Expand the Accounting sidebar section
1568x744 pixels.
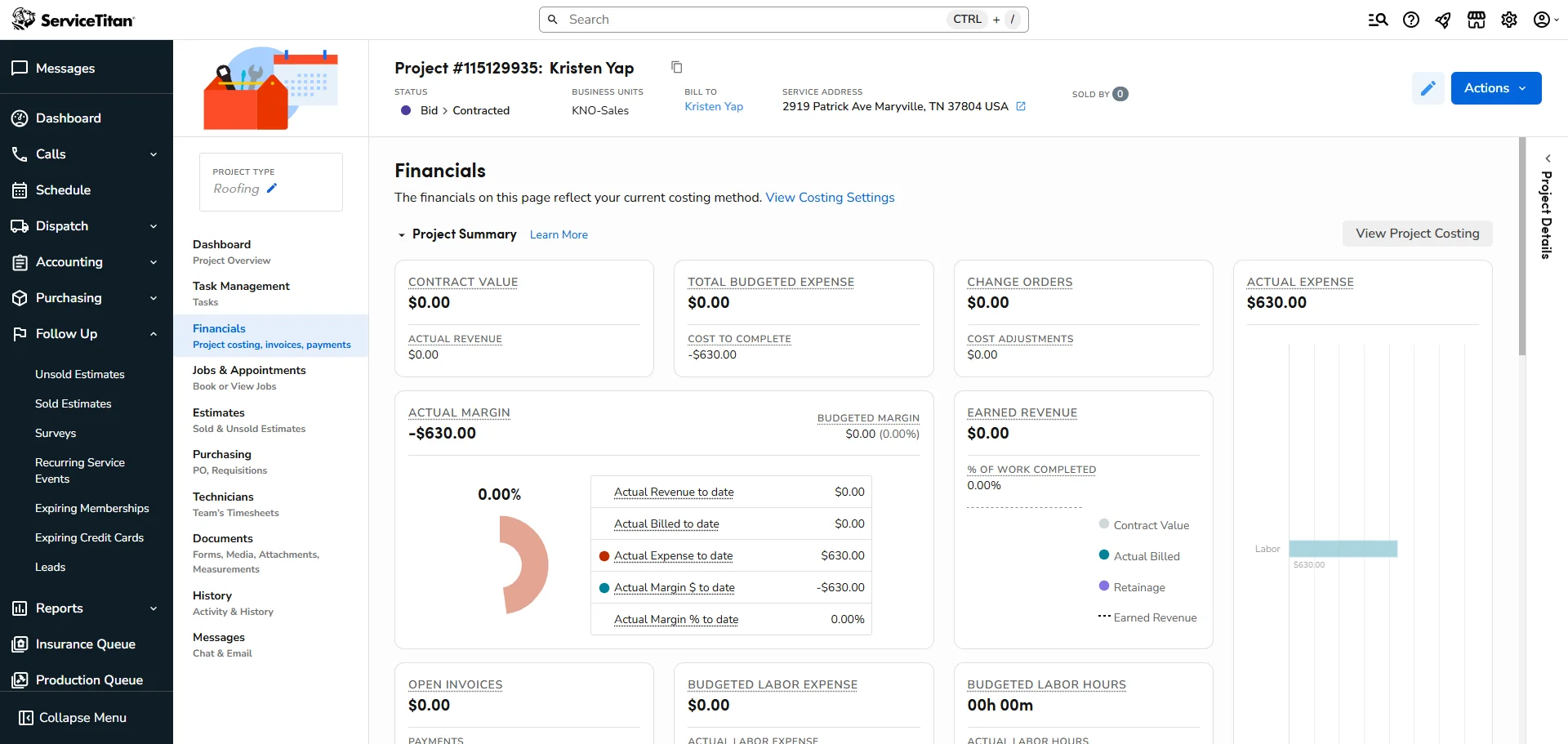pyautogui.click(x=154, y=262)
